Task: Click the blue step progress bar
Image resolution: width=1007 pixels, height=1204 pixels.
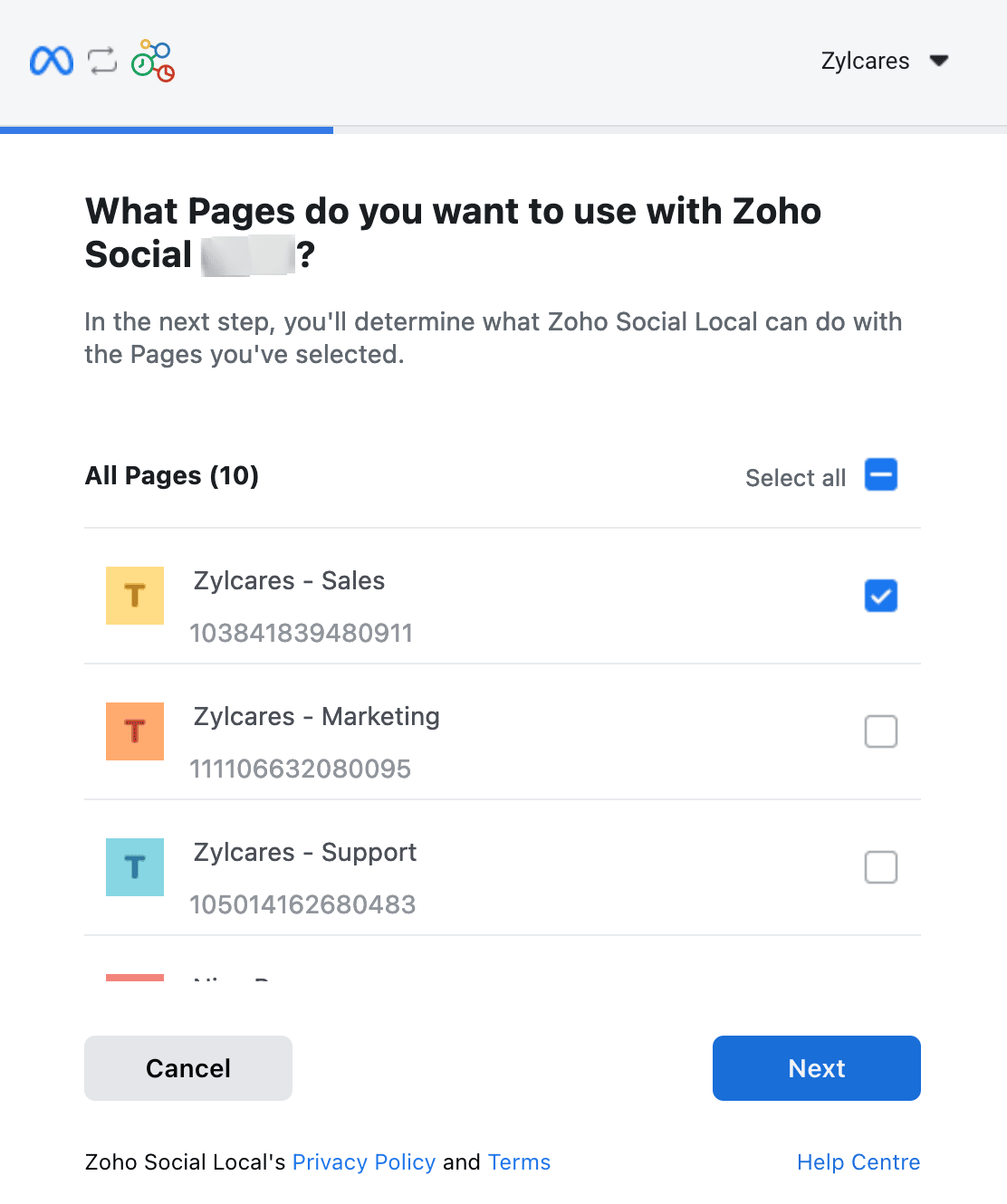Action: tap(167, 130)
